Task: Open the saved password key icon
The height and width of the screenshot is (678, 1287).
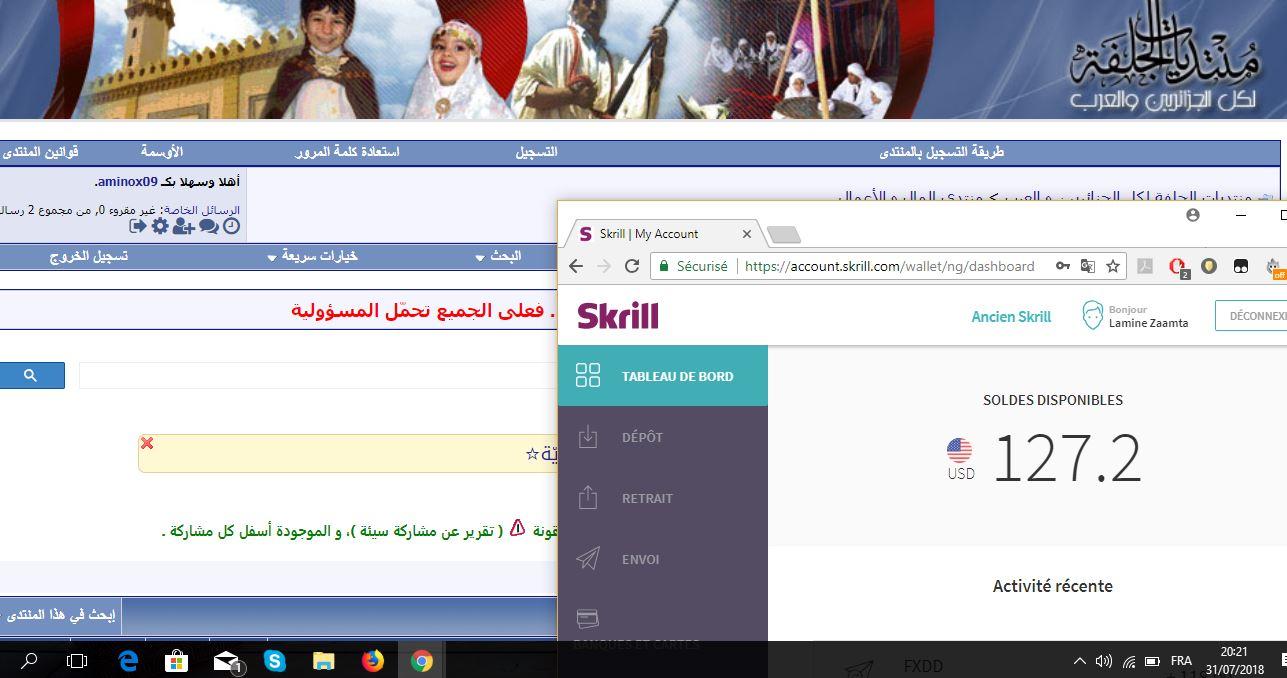Action: (x=1062, y=266)
